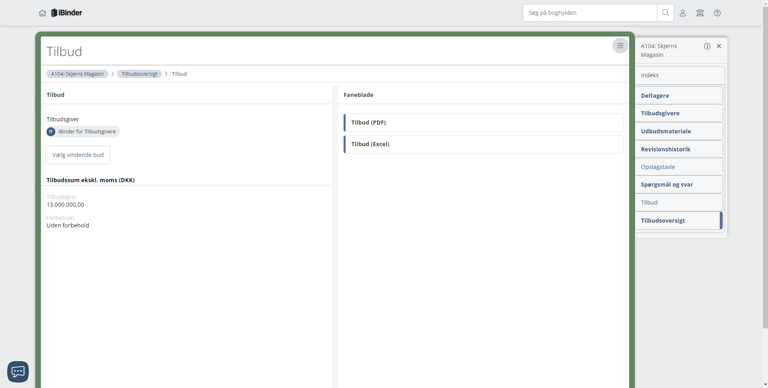Click the iBinder for Tilbudsgivere avatar icon
The height and width of the screenshot is (388, 768).
51,132
